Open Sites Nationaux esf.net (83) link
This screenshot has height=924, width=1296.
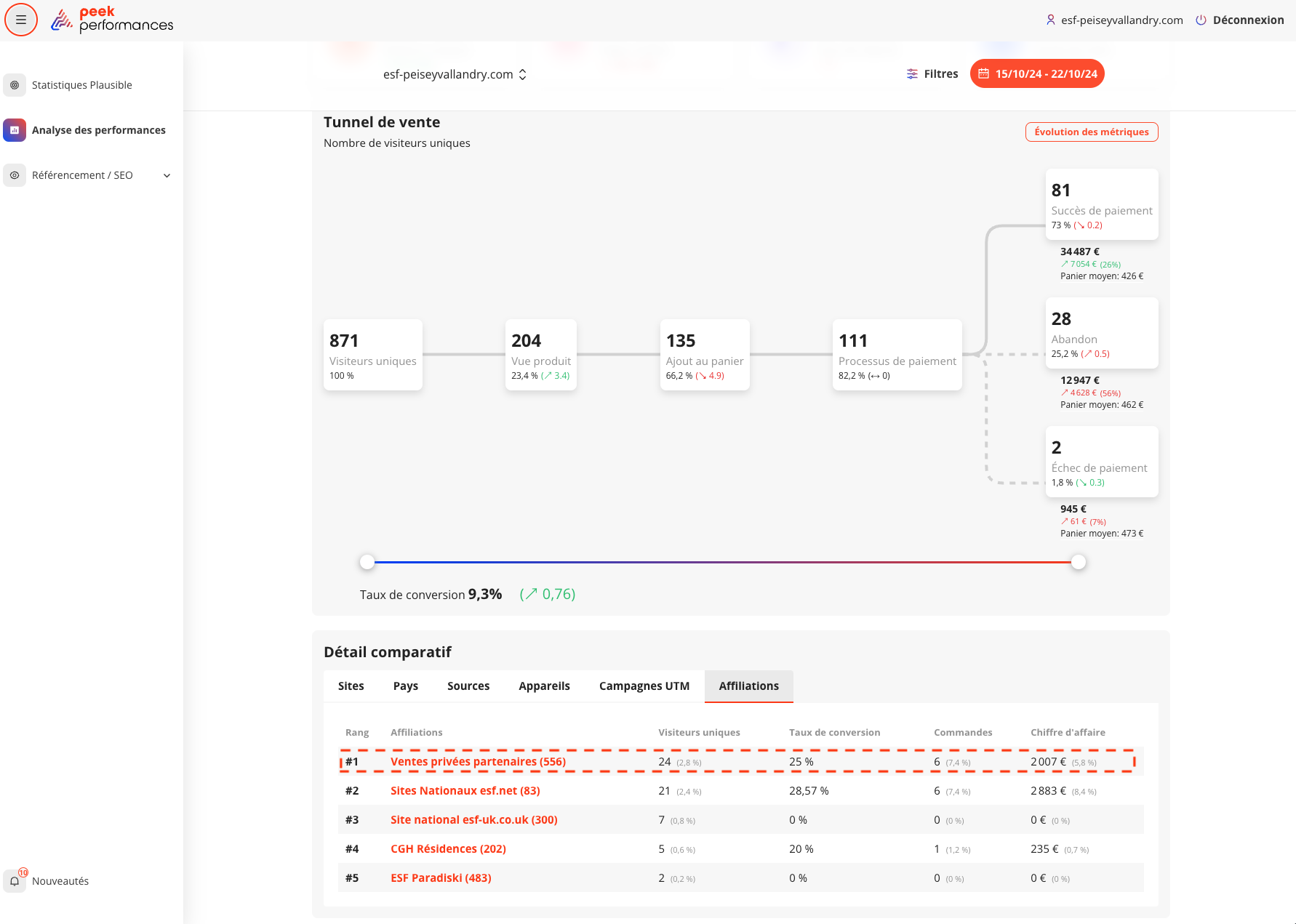pos(465,791)
